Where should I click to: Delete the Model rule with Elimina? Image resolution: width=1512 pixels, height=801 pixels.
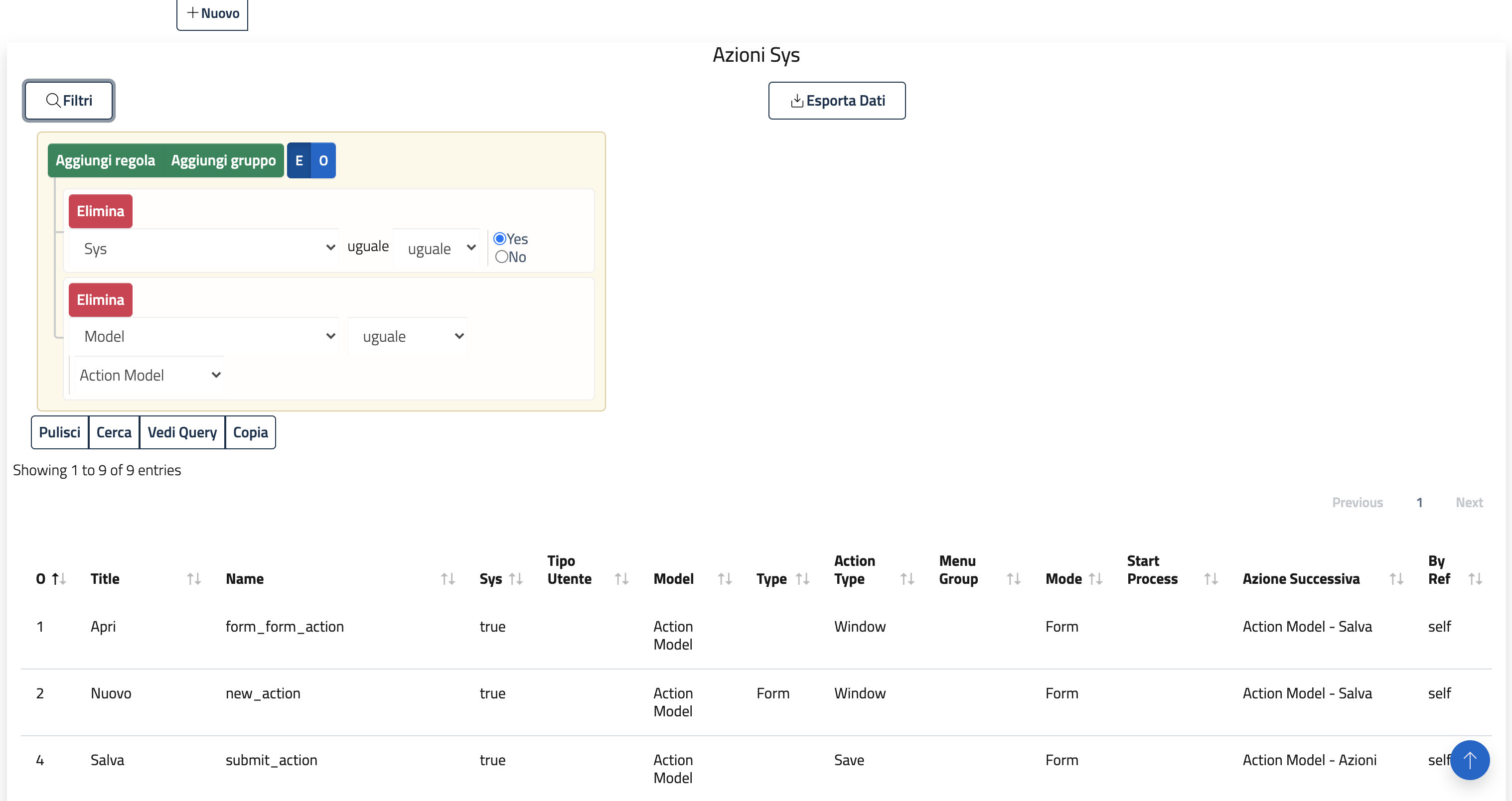click(x=100, y=300)
